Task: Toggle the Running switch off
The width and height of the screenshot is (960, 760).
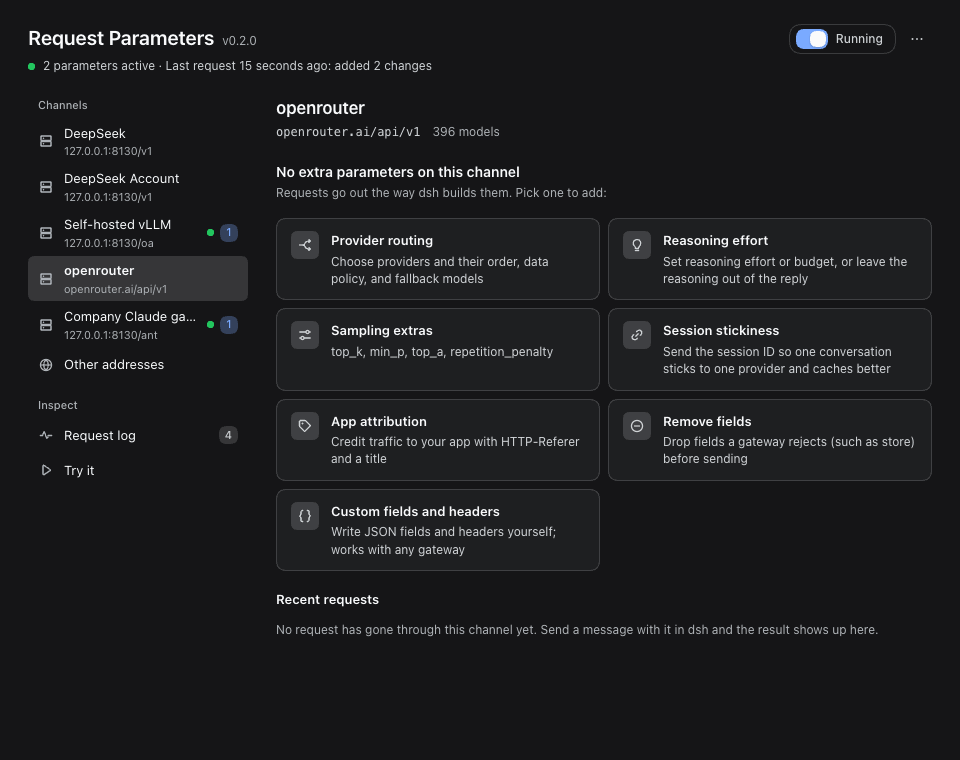Action: point(811,39)
